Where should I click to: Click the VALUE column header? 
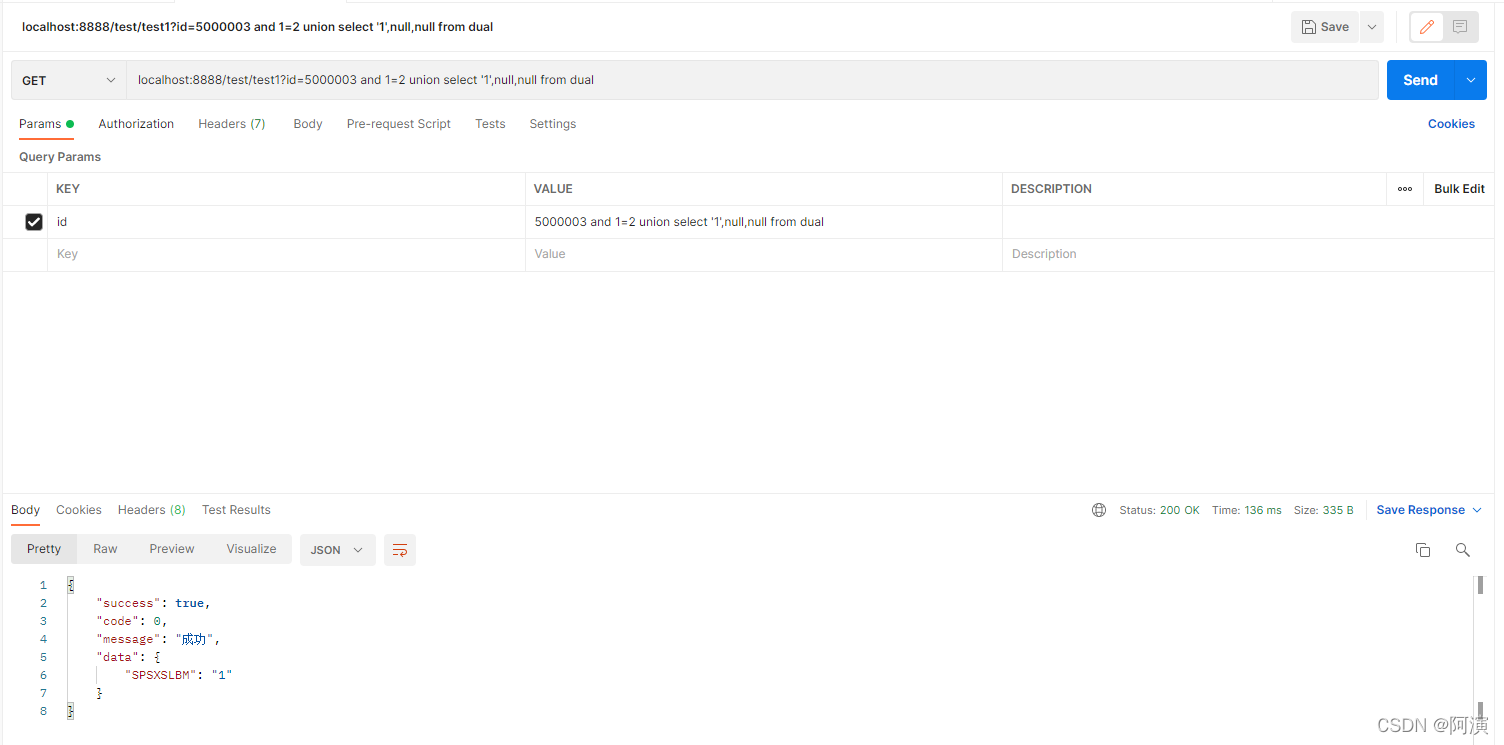(x=553, y=189)
